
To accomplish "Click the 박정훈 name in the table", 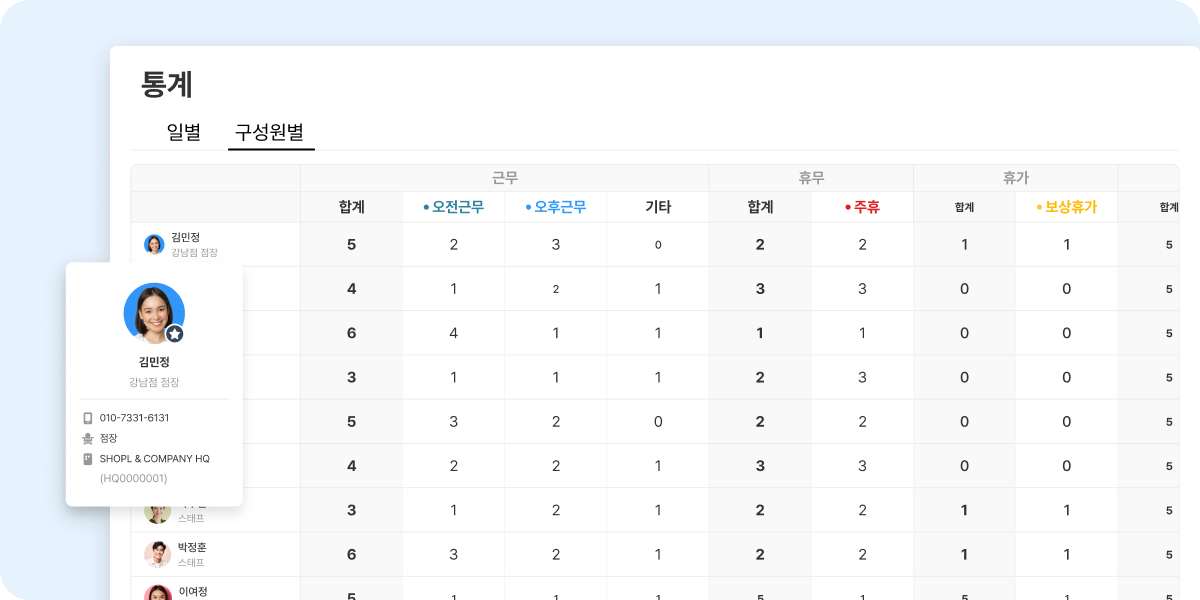I will point(192,547).
